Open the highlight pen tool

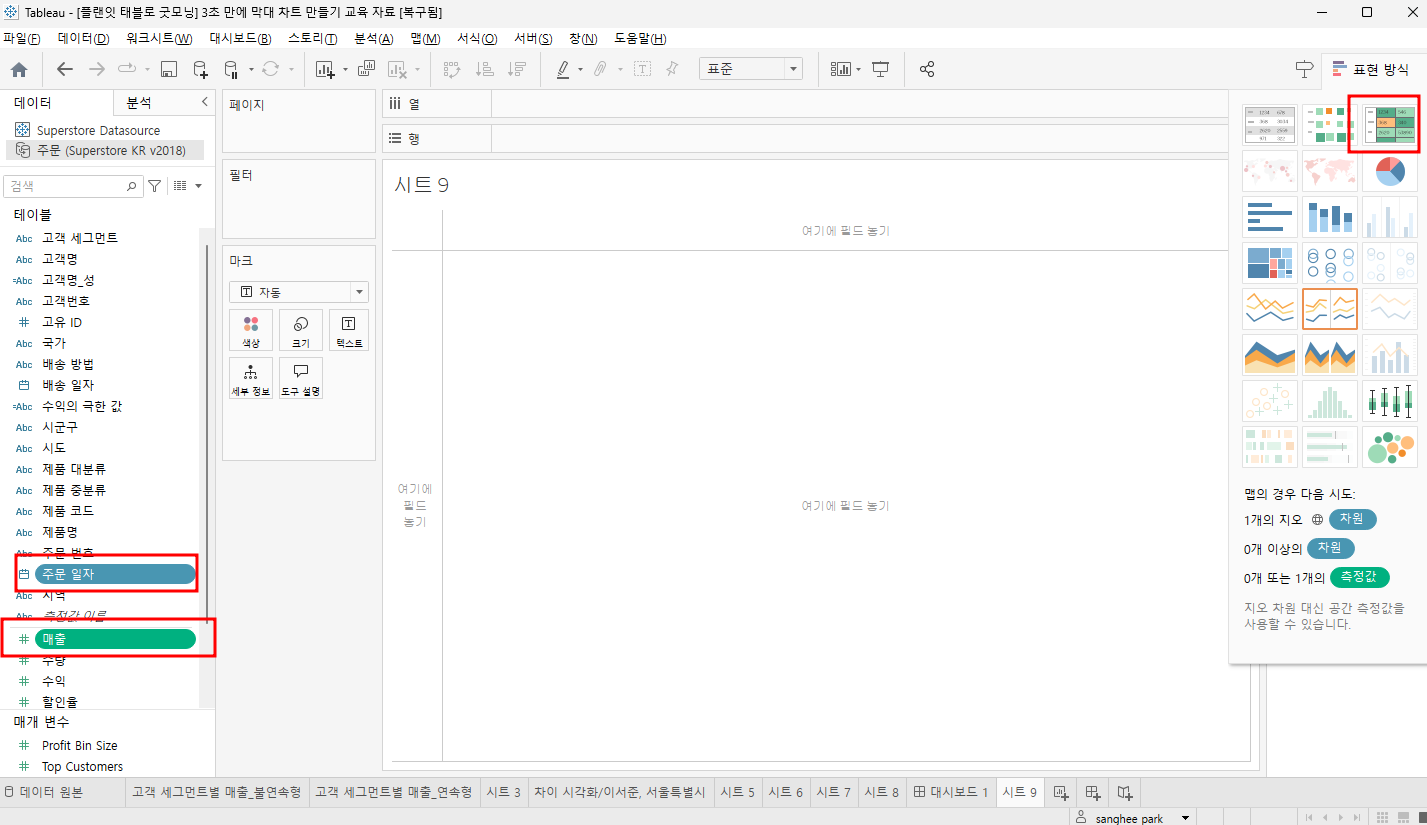tap(563, 69)
